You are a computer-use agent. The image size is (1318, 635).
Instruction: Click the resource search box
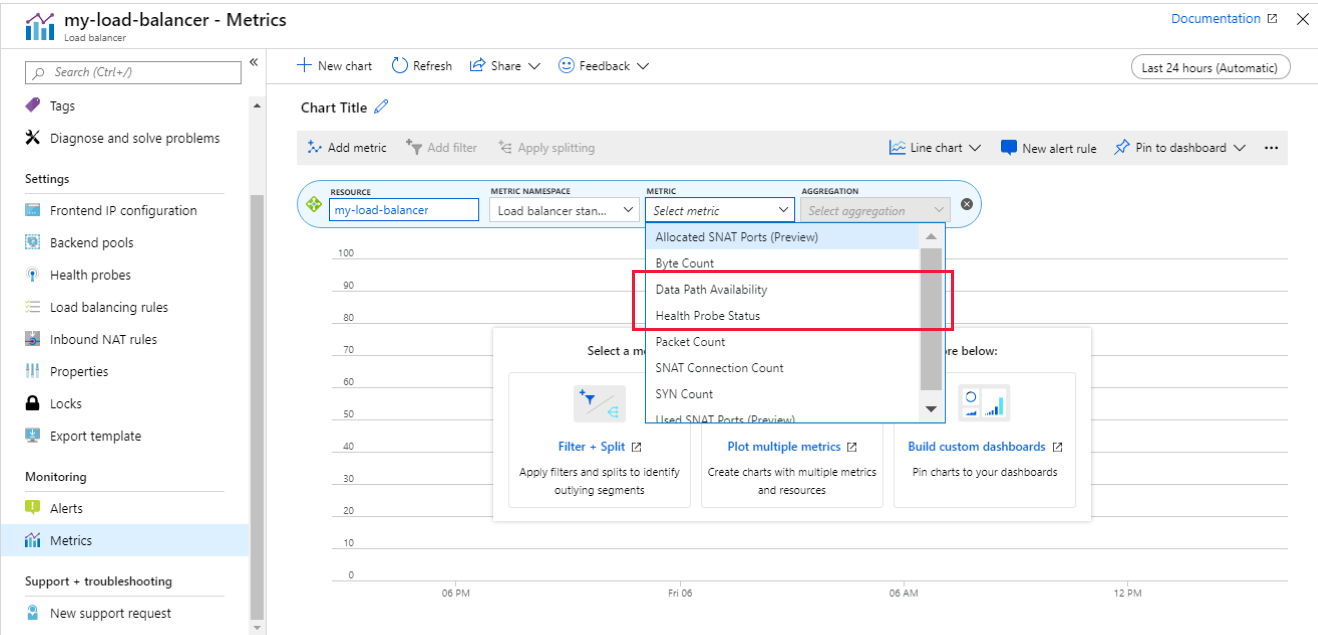[404, 209]
